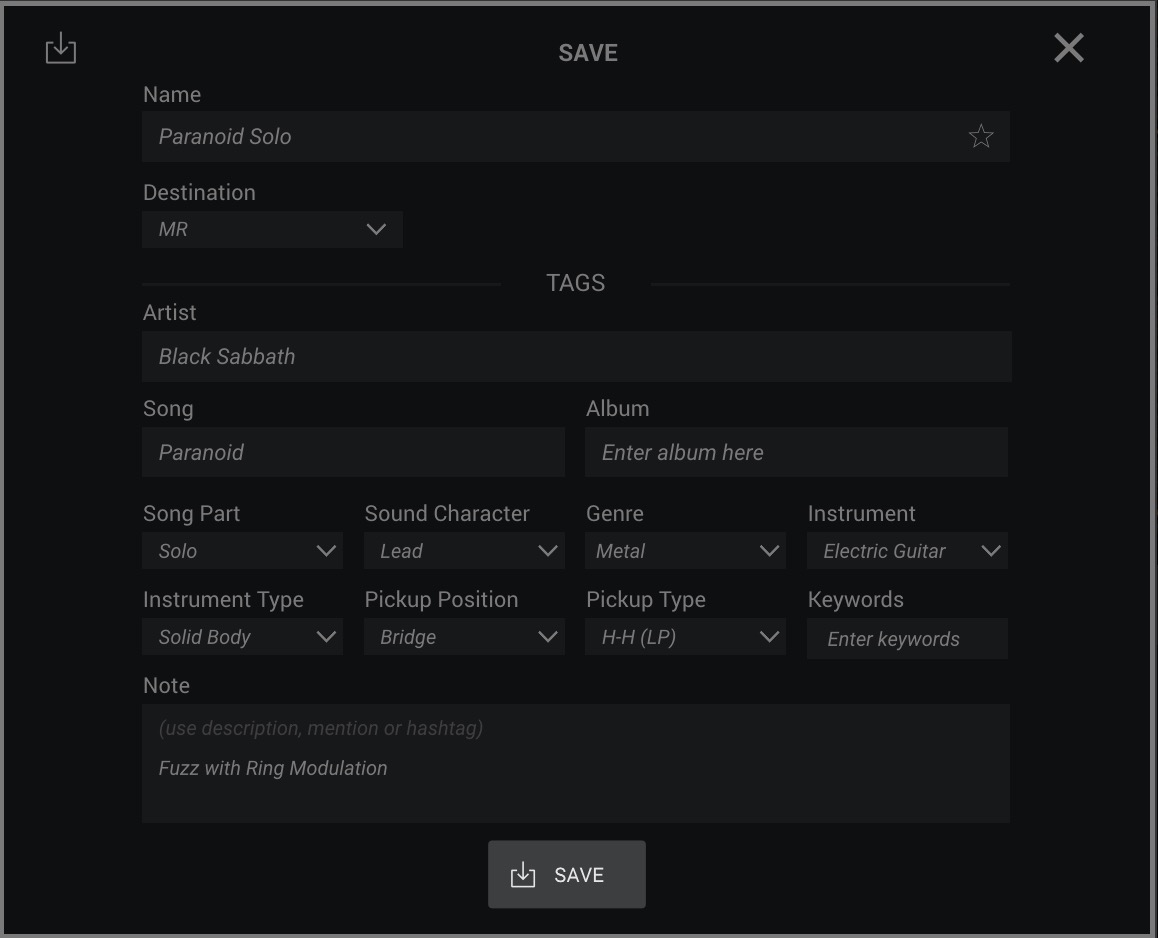Open the Destination dropdown showing MR
The width and height of the screenshot is (1158, 938).
(272, 230)
